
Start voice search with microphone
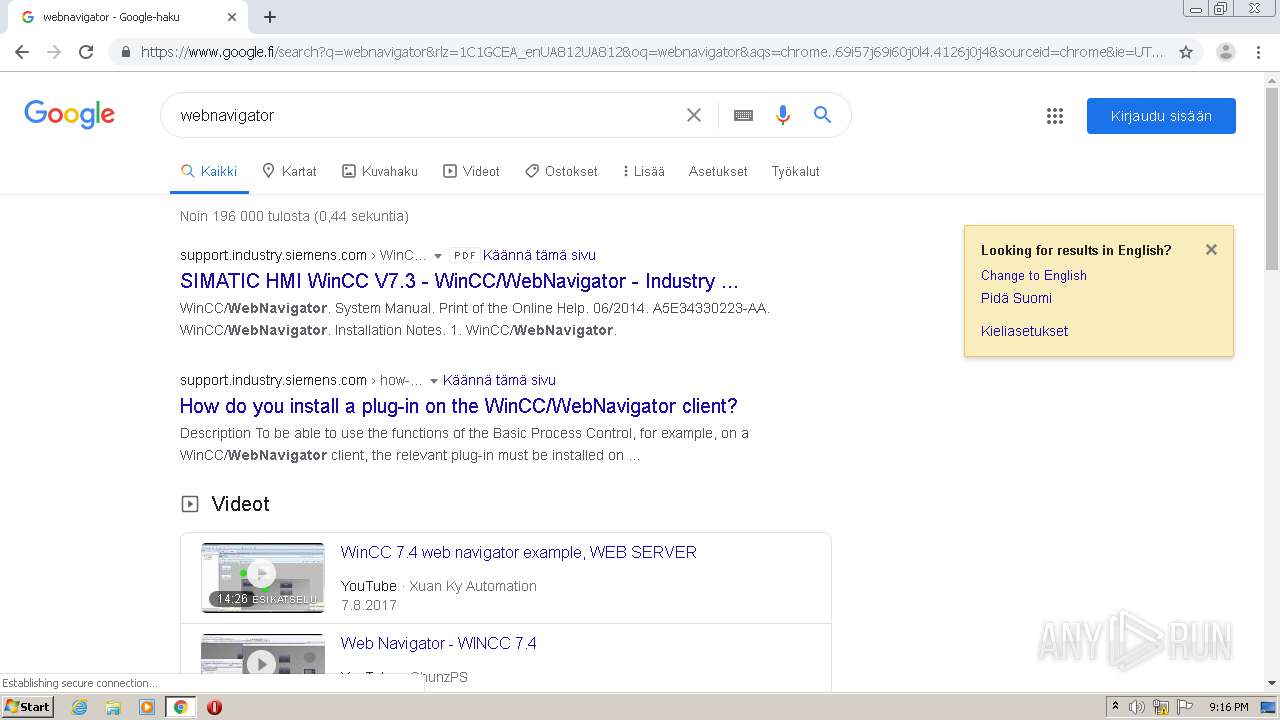(x=783, y=115)
